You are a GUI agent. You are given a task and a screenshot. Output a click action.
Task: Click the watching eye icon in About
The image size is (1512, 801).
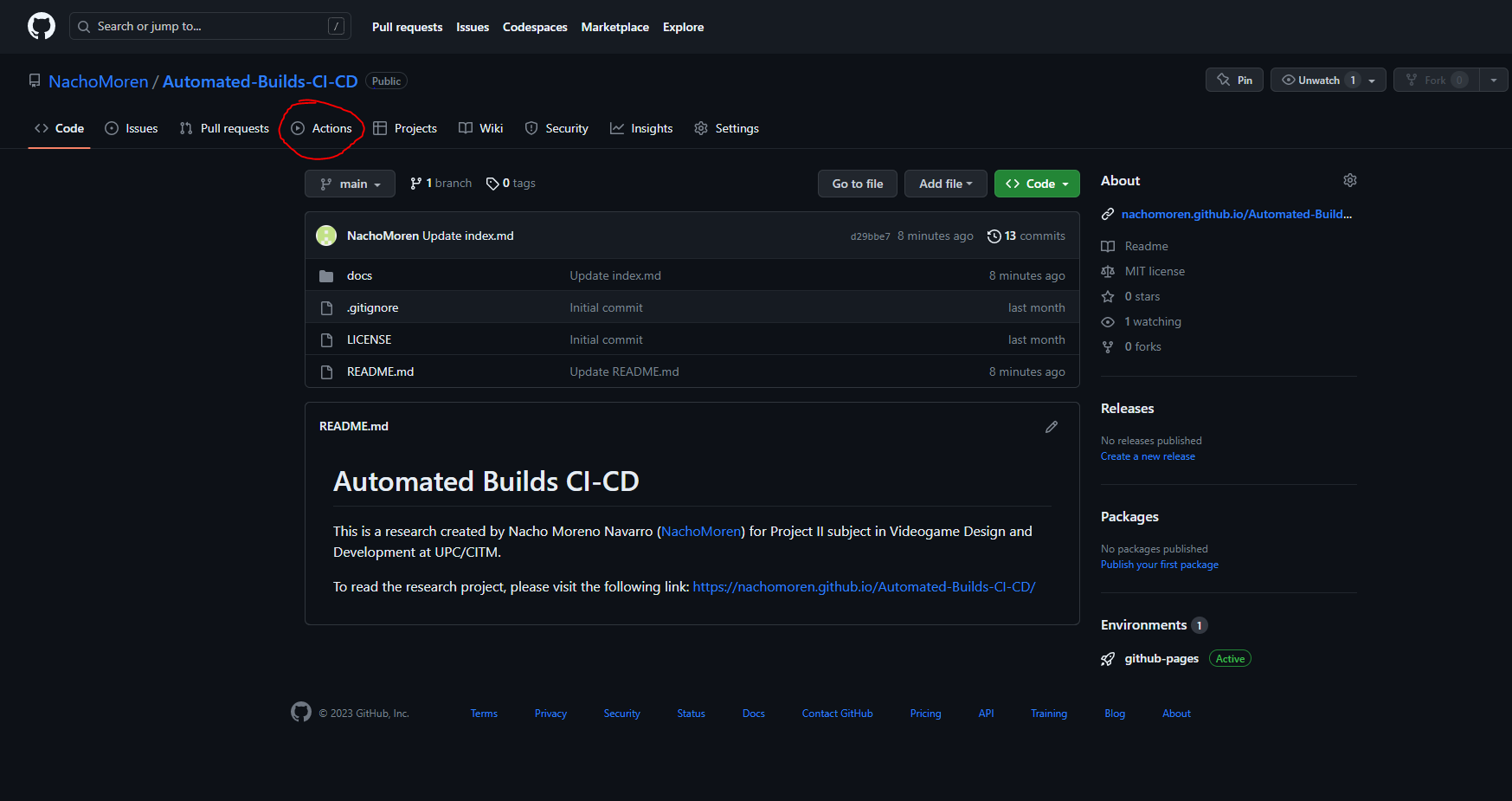[x=1108, y=322]
